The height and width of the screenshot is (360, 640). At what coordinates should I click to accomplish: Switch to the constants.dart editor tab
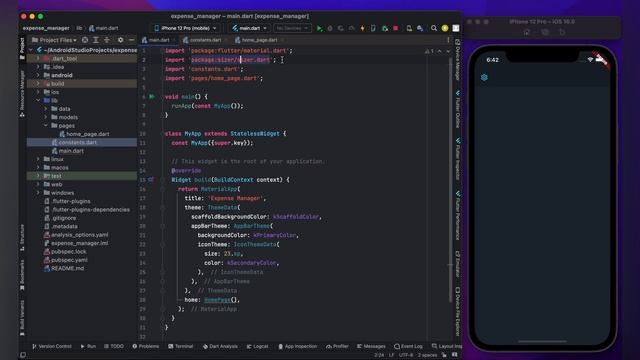click(204, 40)
